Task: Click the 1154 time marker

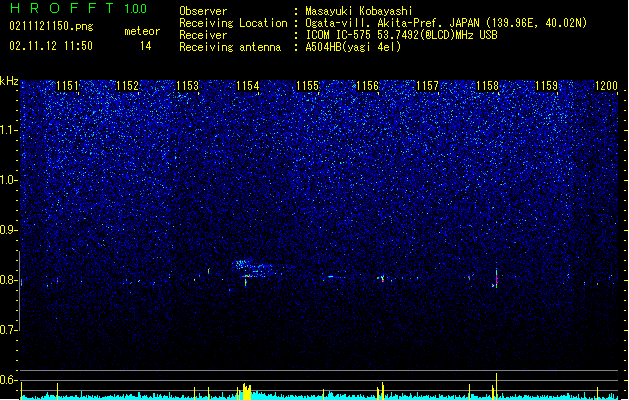Action: click(248, 86)
